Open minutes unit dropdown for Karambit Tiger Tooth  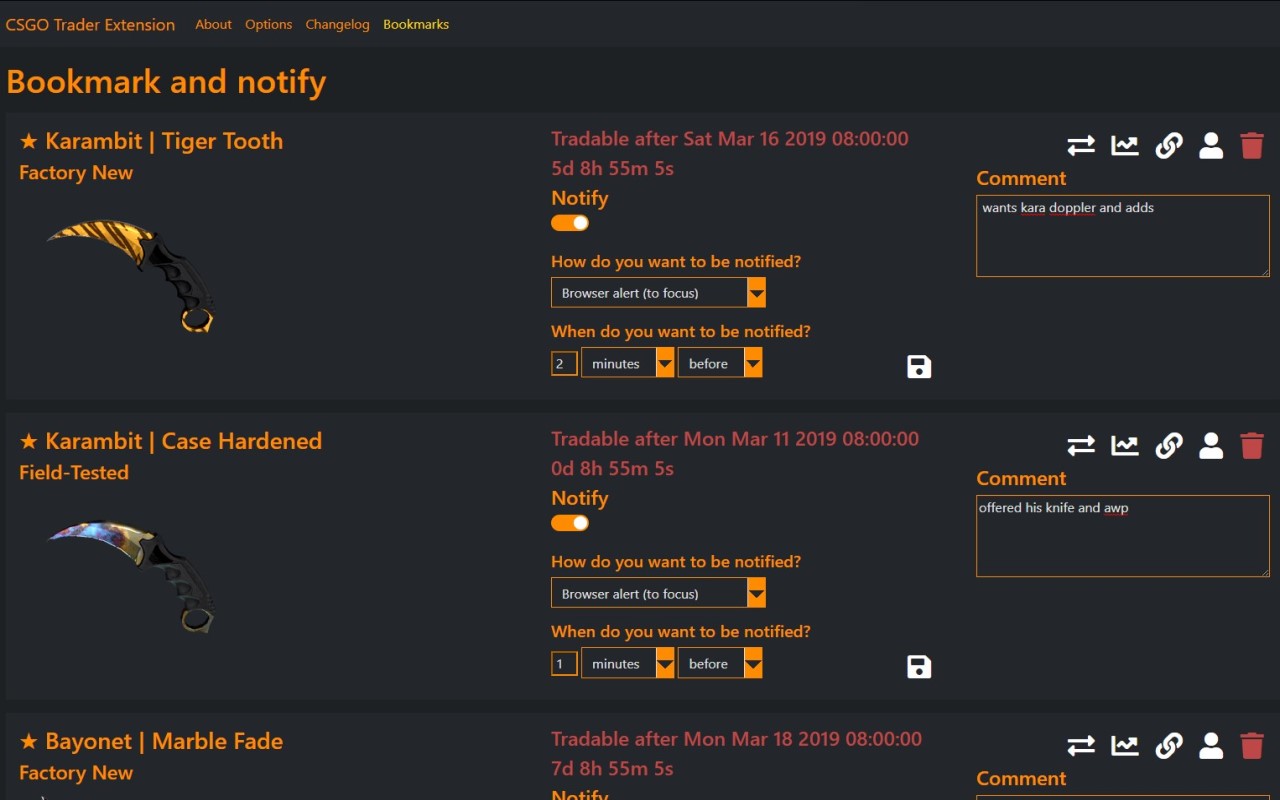point(627,363)
